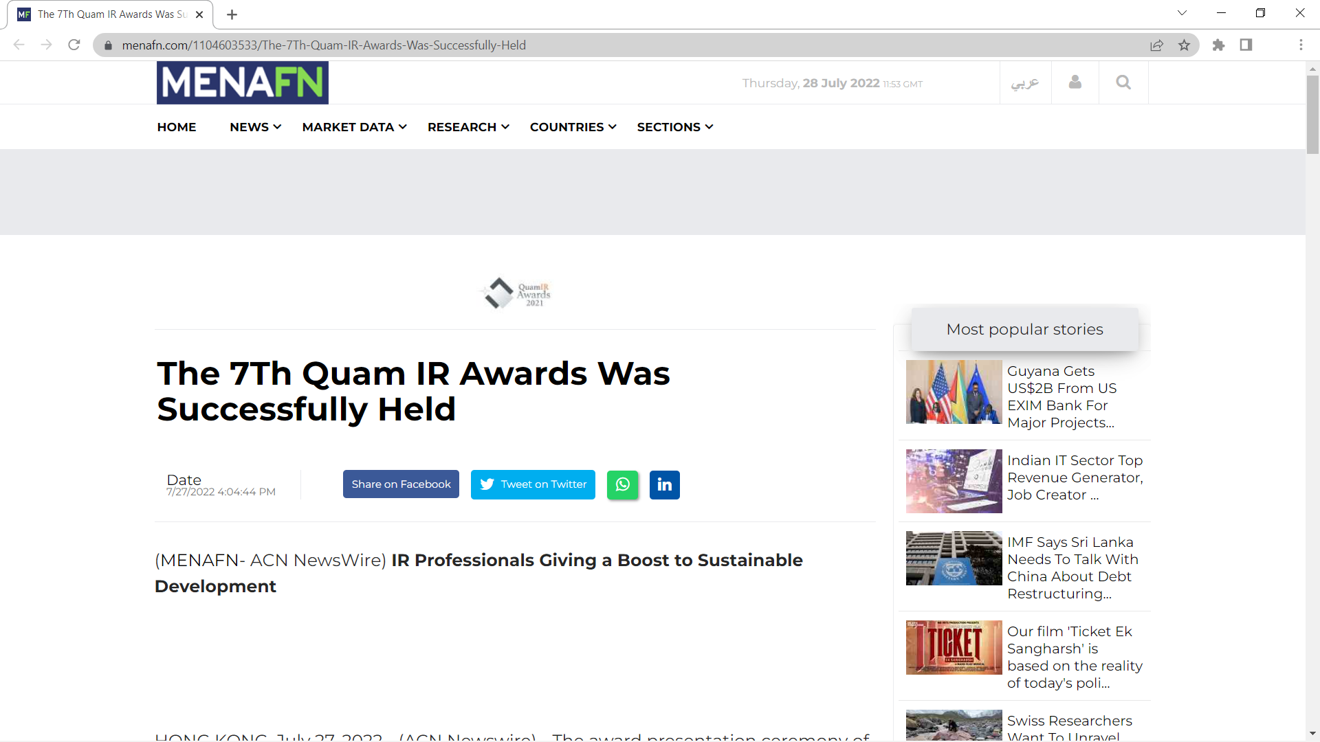Share article on LinkedIn icon
This screenshot has width=1320, height=742.
pos(664,485)
